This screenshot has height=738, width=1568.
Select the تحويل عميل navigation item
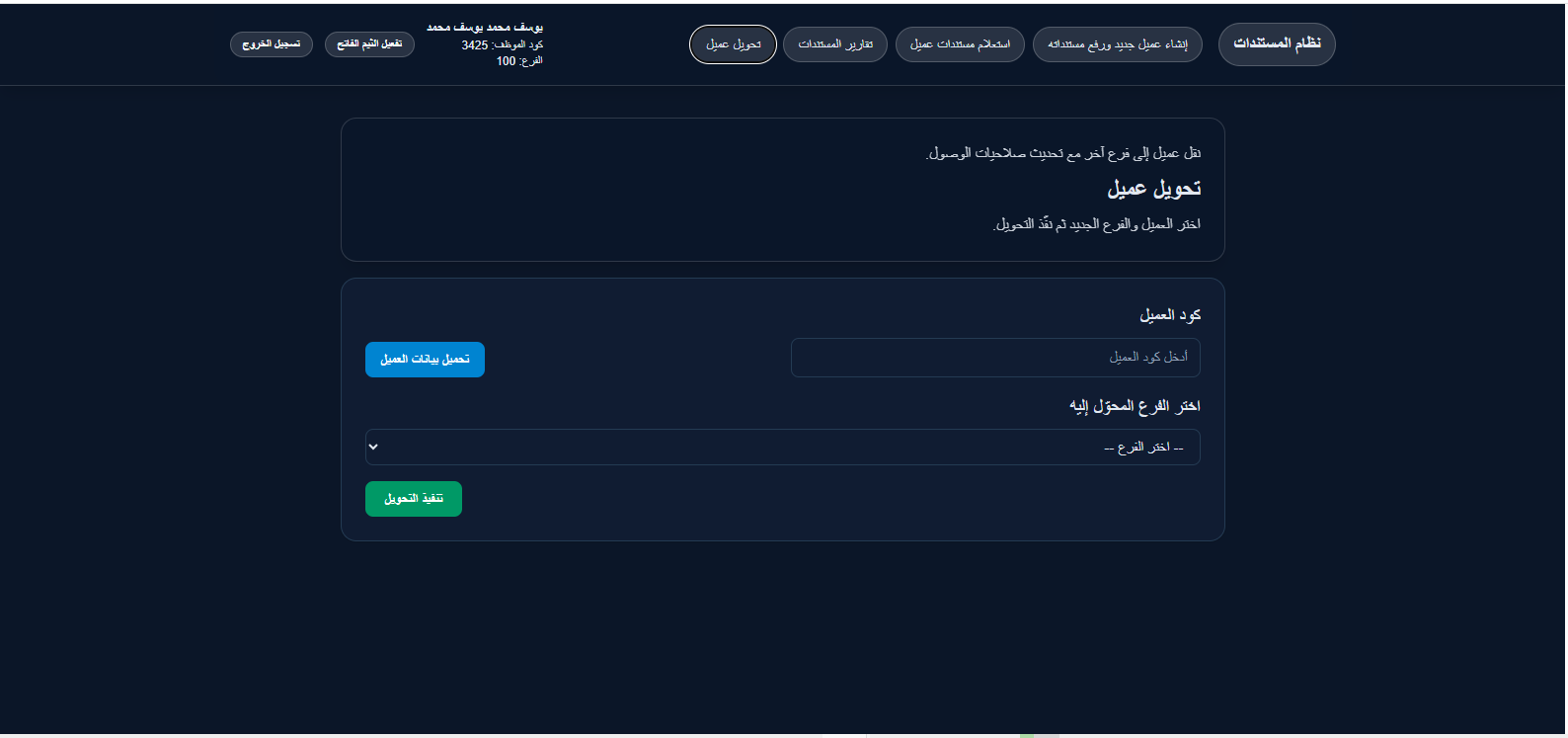click(733, 44)
